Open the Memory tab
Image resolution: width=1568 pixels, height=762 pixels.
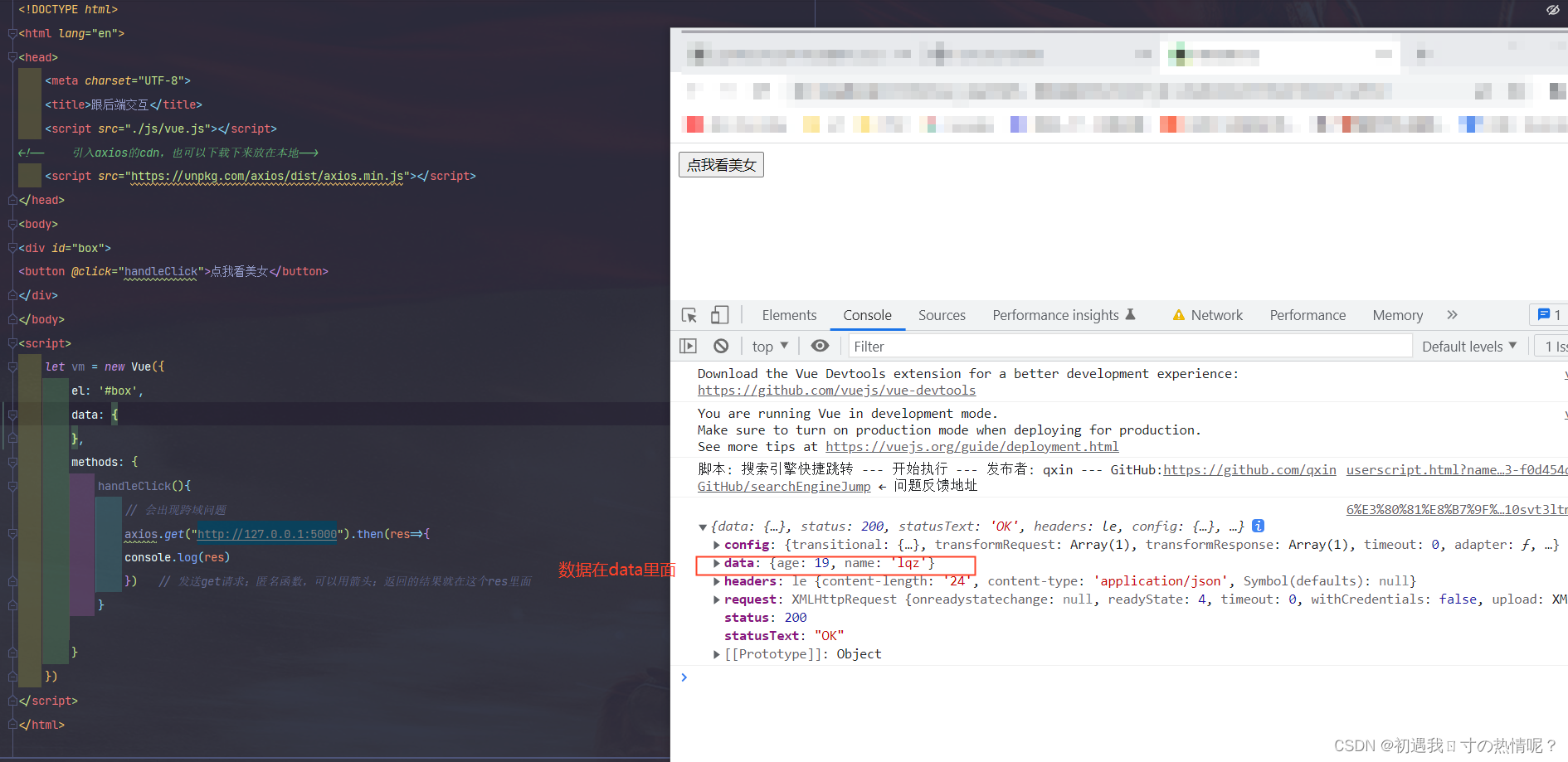point(1397,315)
